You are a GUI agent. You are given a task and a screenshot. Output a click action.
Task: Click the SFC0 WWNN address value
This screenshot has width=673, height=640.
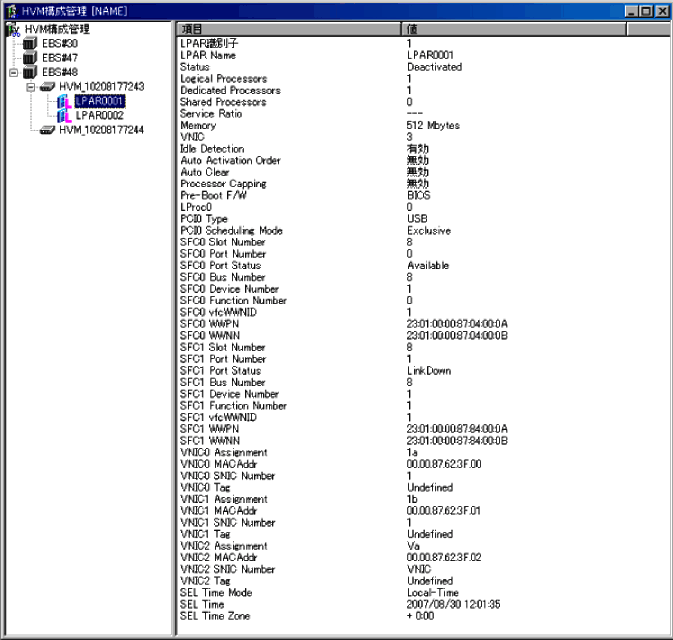(457, 336)
